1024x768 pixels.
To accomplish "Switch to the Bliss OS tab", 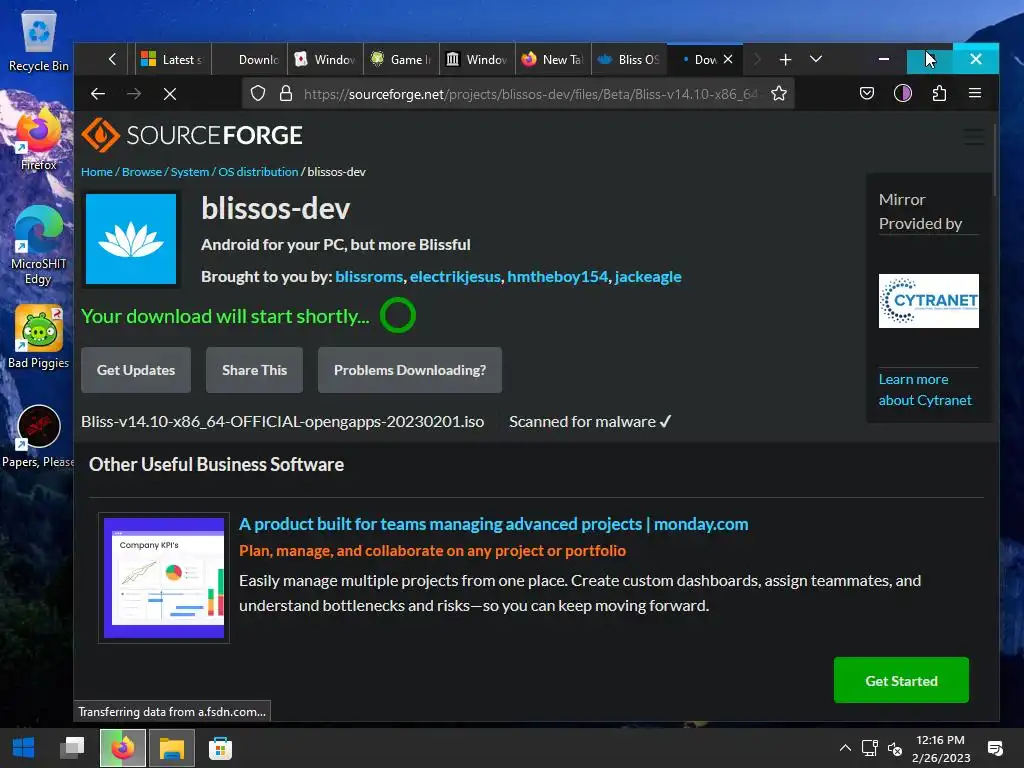I will 630,59.
